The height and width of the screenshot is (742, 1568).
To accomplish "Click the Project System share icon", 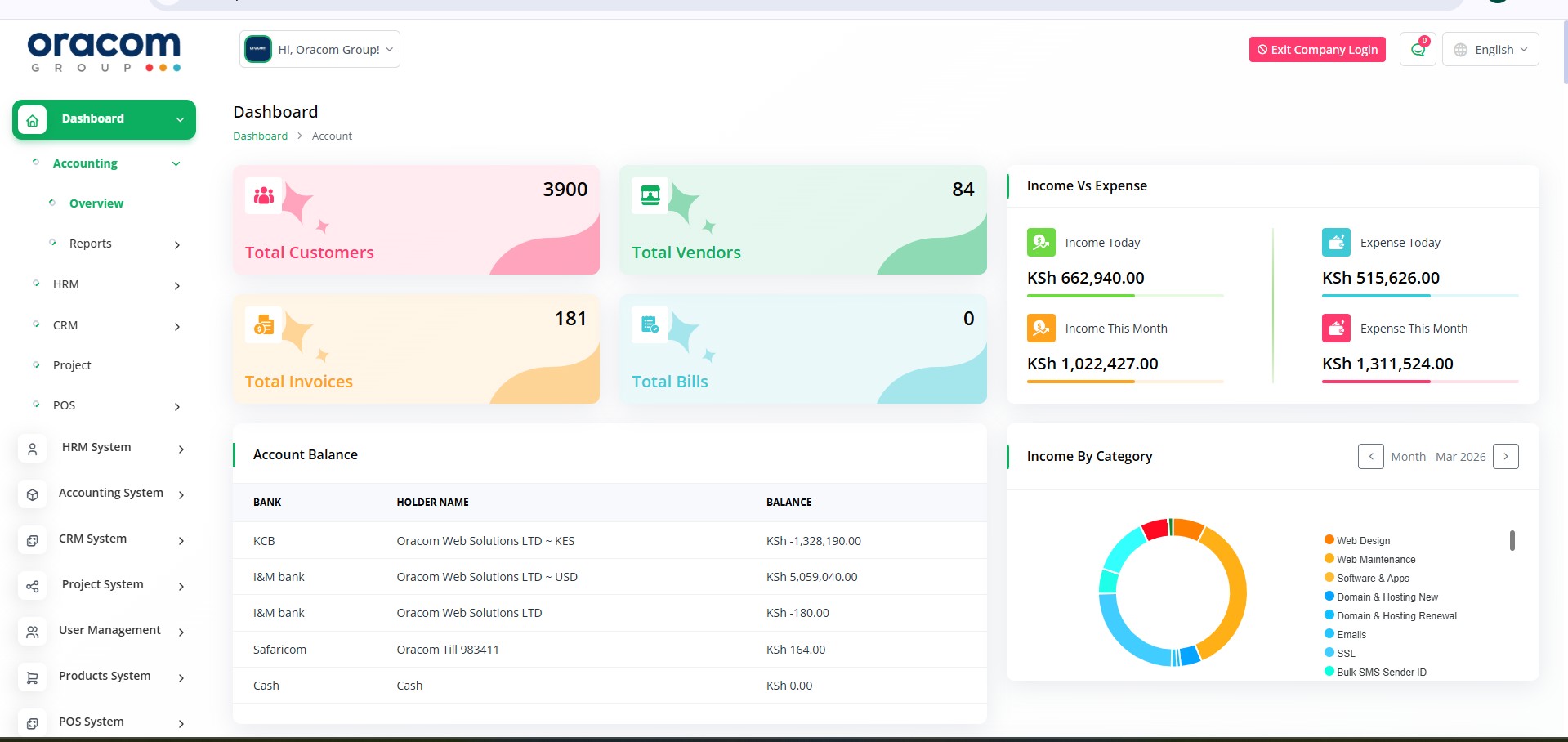I will pyautogui.click(x=33, y=586).
